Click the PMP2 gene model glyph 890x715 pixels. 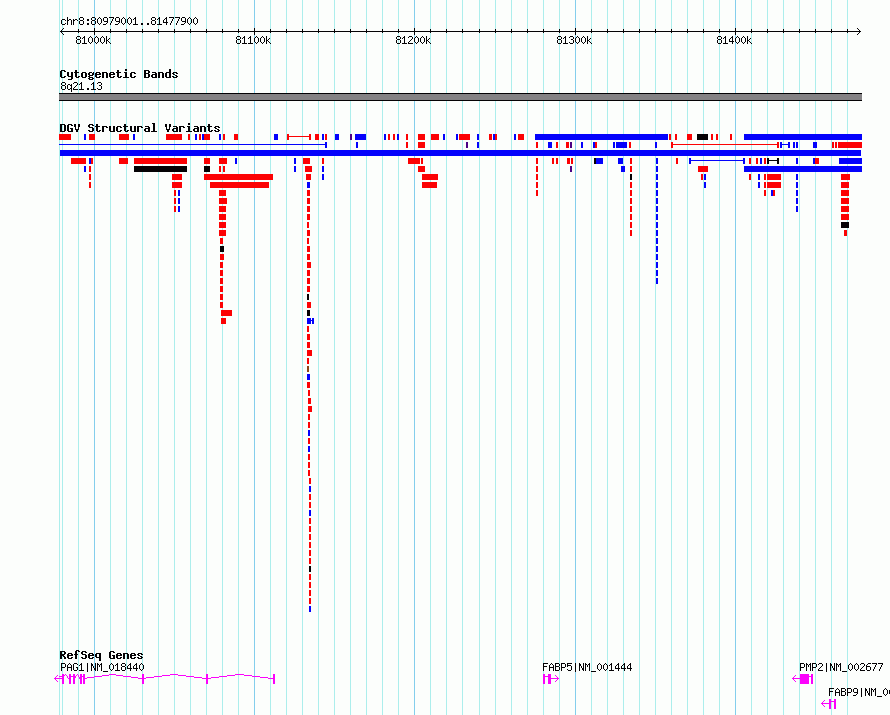(803, 679)
